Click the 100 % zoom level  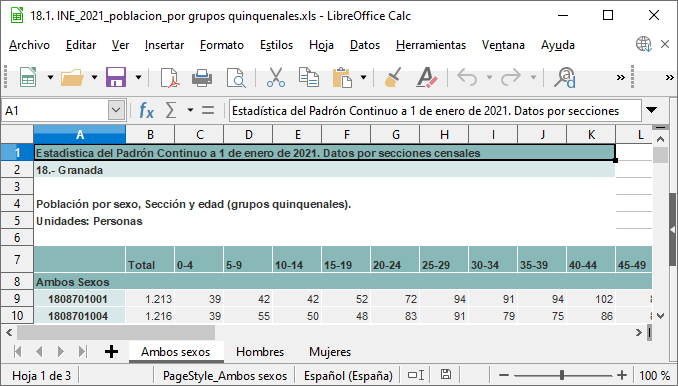[654, 375]
